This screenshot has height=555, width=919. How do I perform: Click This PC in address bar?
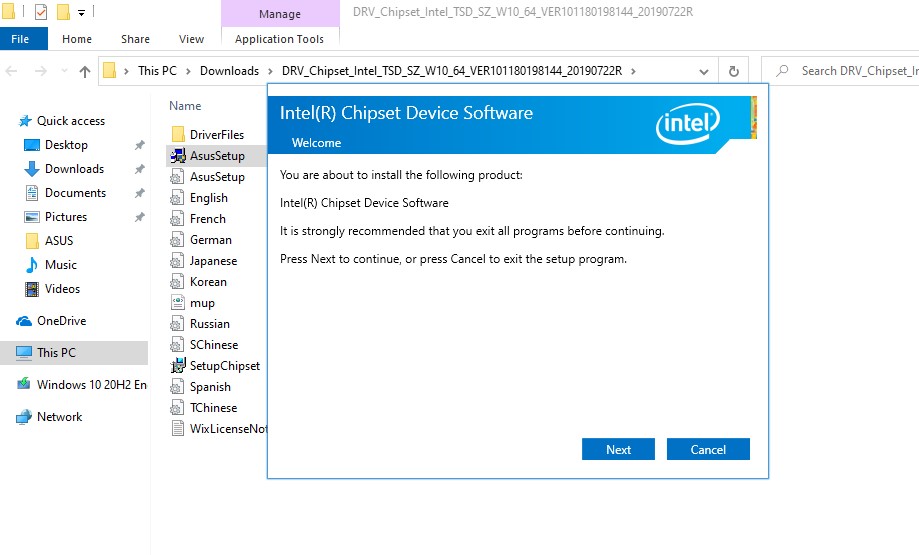point(157,71)
